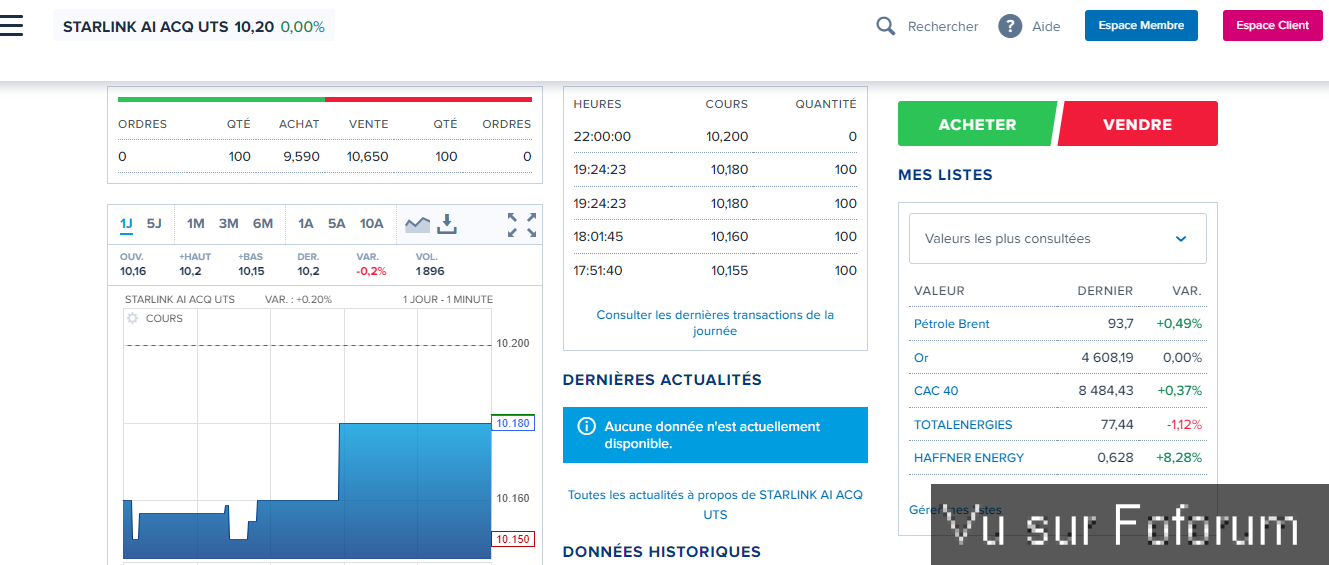Select the 10A chart period

(372, 224)
